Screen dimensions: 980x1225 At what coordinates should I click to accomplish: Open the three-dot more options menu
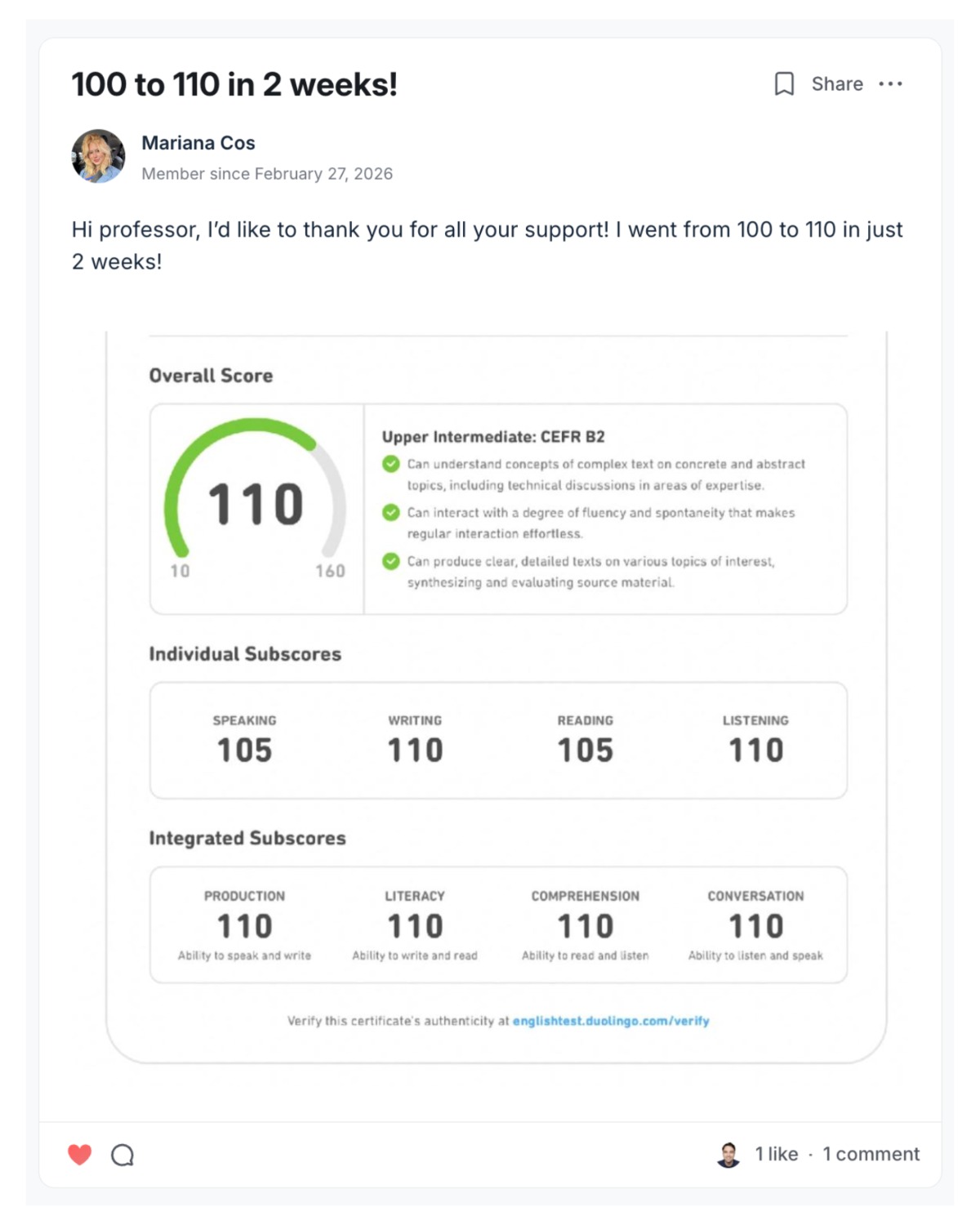(890, 84)
